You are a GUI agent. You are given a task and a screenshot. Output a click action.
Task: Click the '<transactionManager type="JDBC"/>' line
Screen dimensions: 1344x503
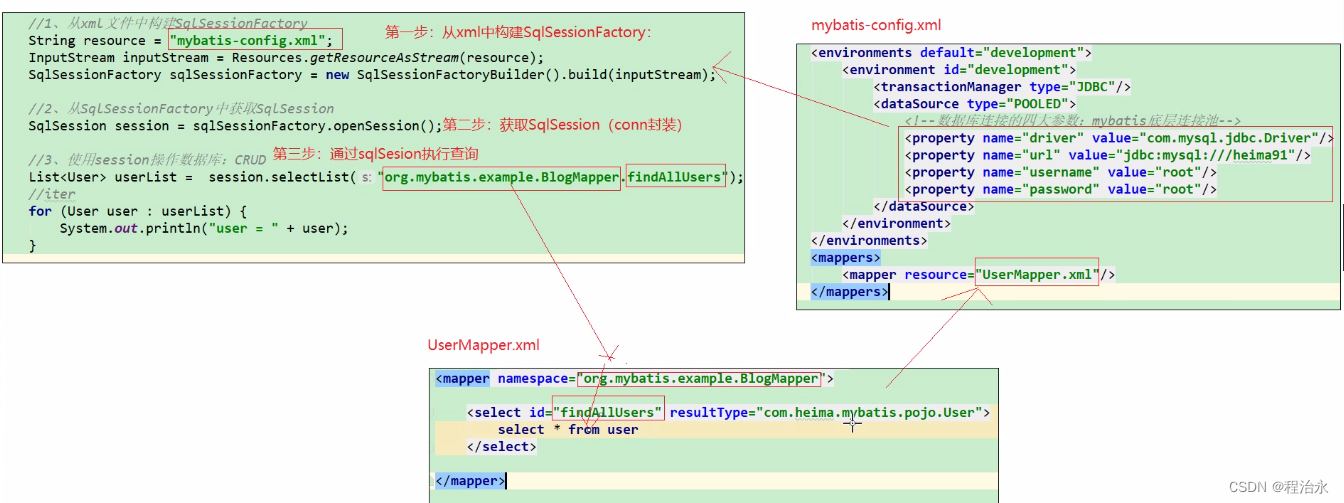pyautogui.click(x=1003, y=86)
